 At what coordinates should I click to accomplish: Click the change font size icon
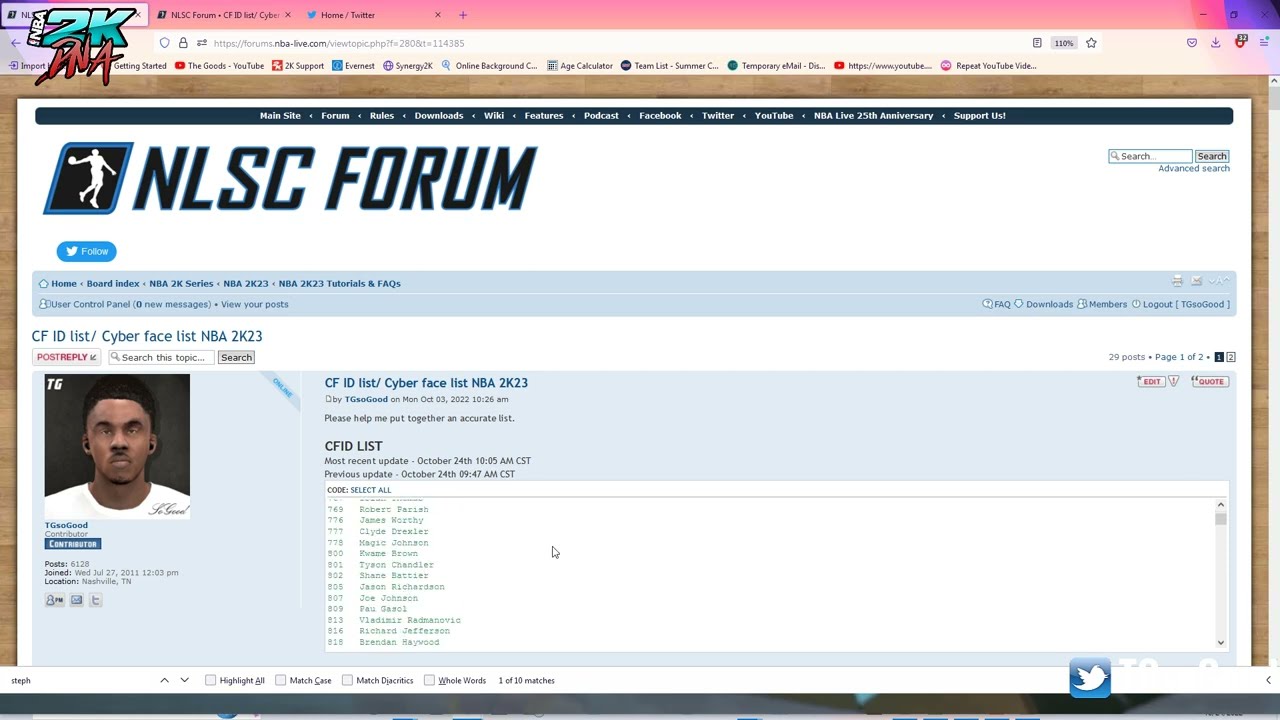1218,282
